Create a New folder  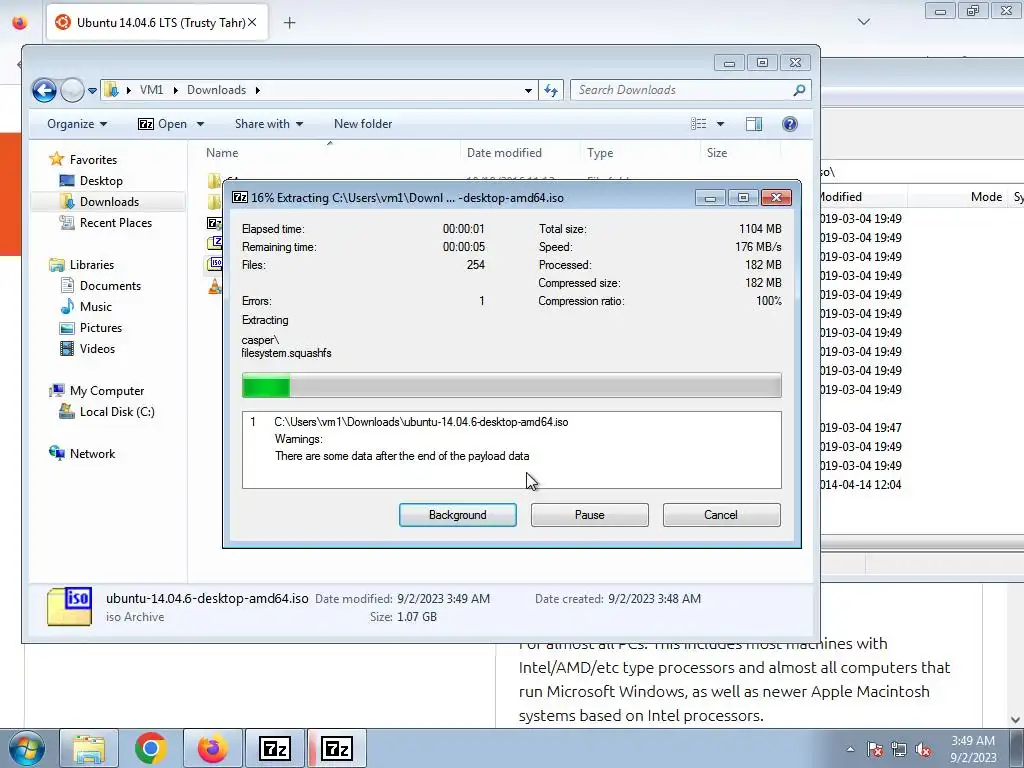pyautogui.click(x=362, y=124)
